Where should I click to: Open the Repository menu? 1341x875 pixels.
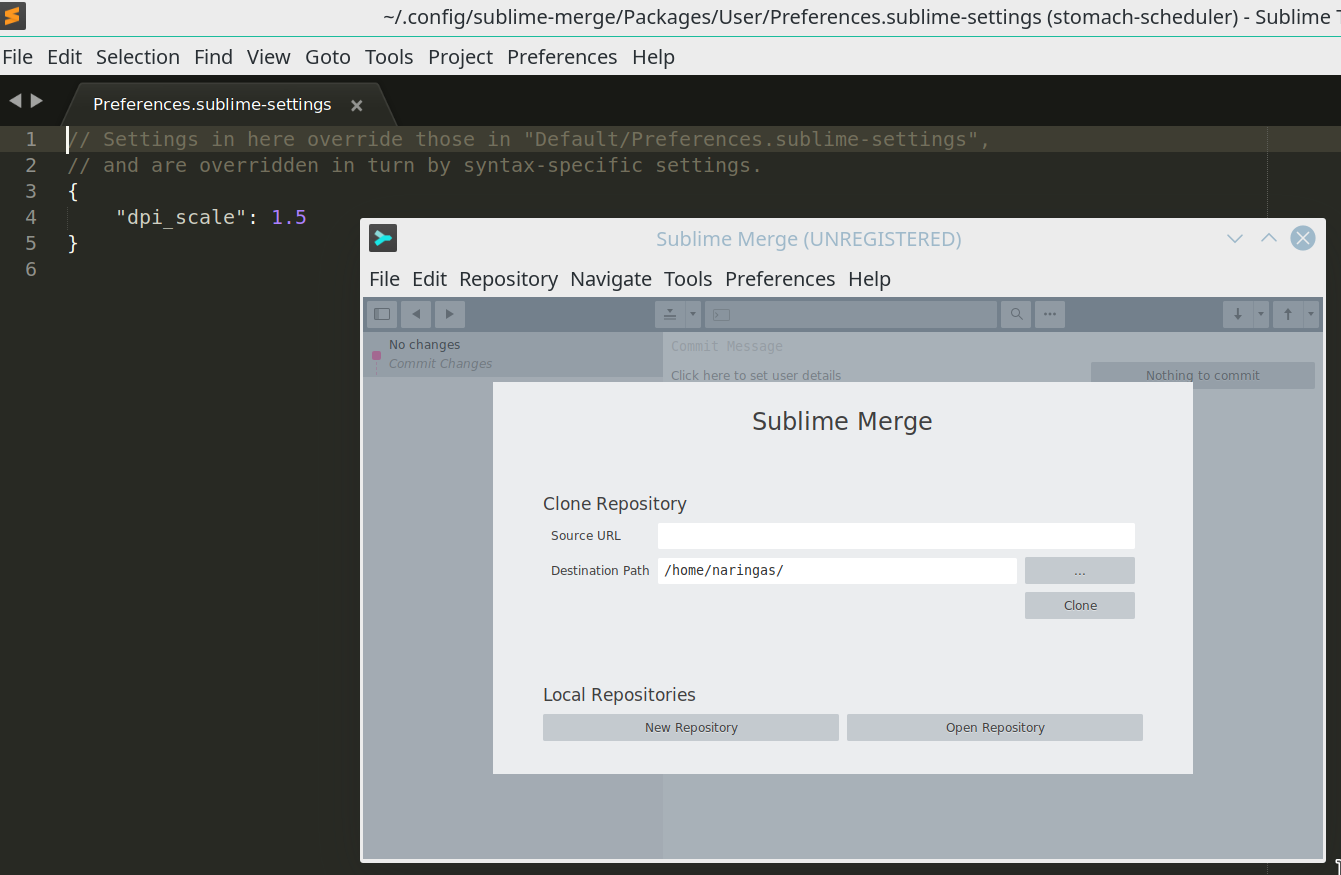508,279
